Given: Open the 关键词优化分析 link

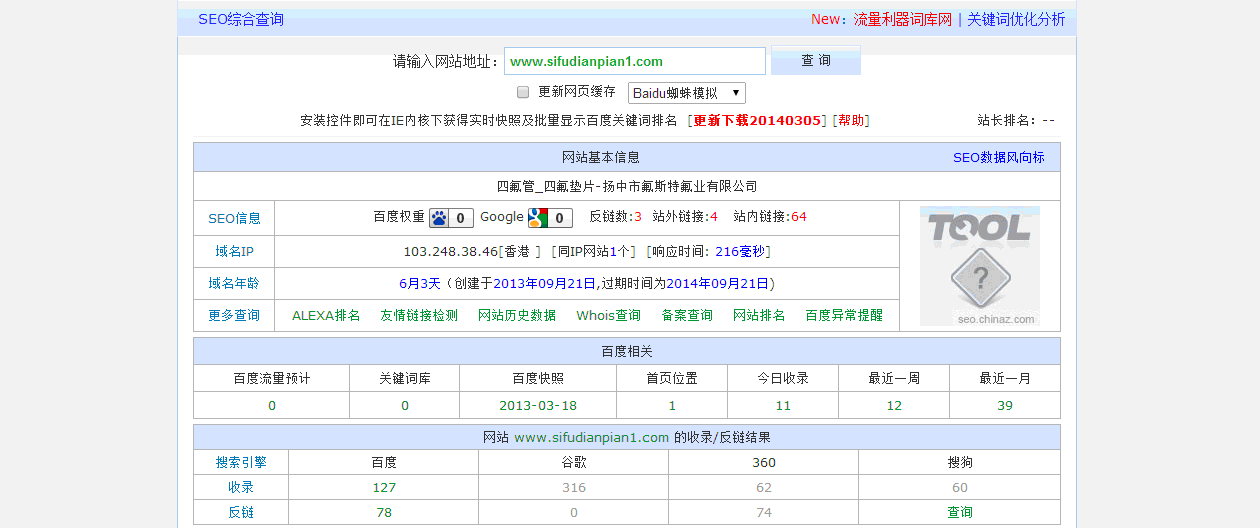Looking at the screenshot, I should click(x=1016, y=19).
